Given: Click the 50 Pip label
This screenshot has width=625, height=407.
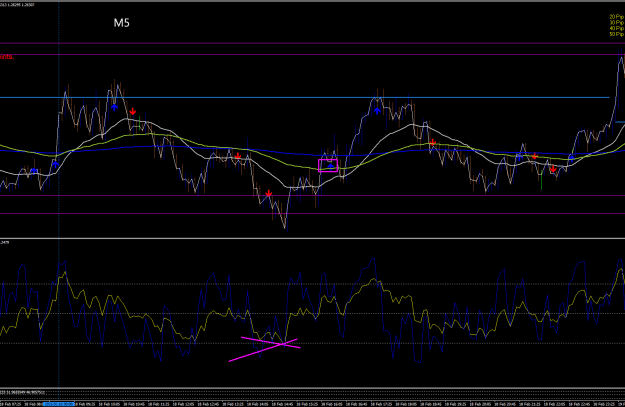Looking at the screenshot, I should coord(617,34).
